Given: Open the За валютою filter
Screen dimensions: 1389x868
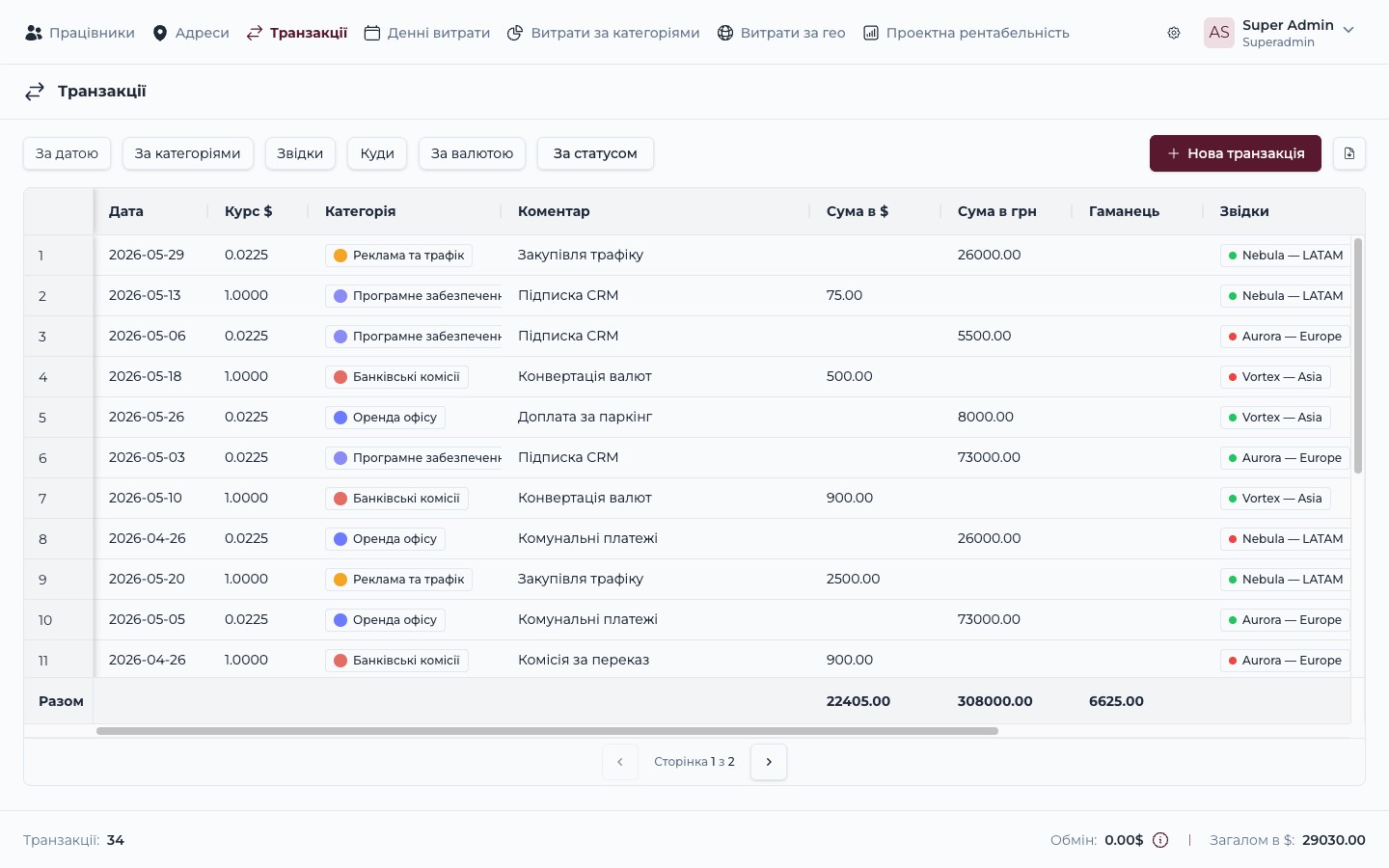Looking at the screenshot, I should [x=473, y=153].
